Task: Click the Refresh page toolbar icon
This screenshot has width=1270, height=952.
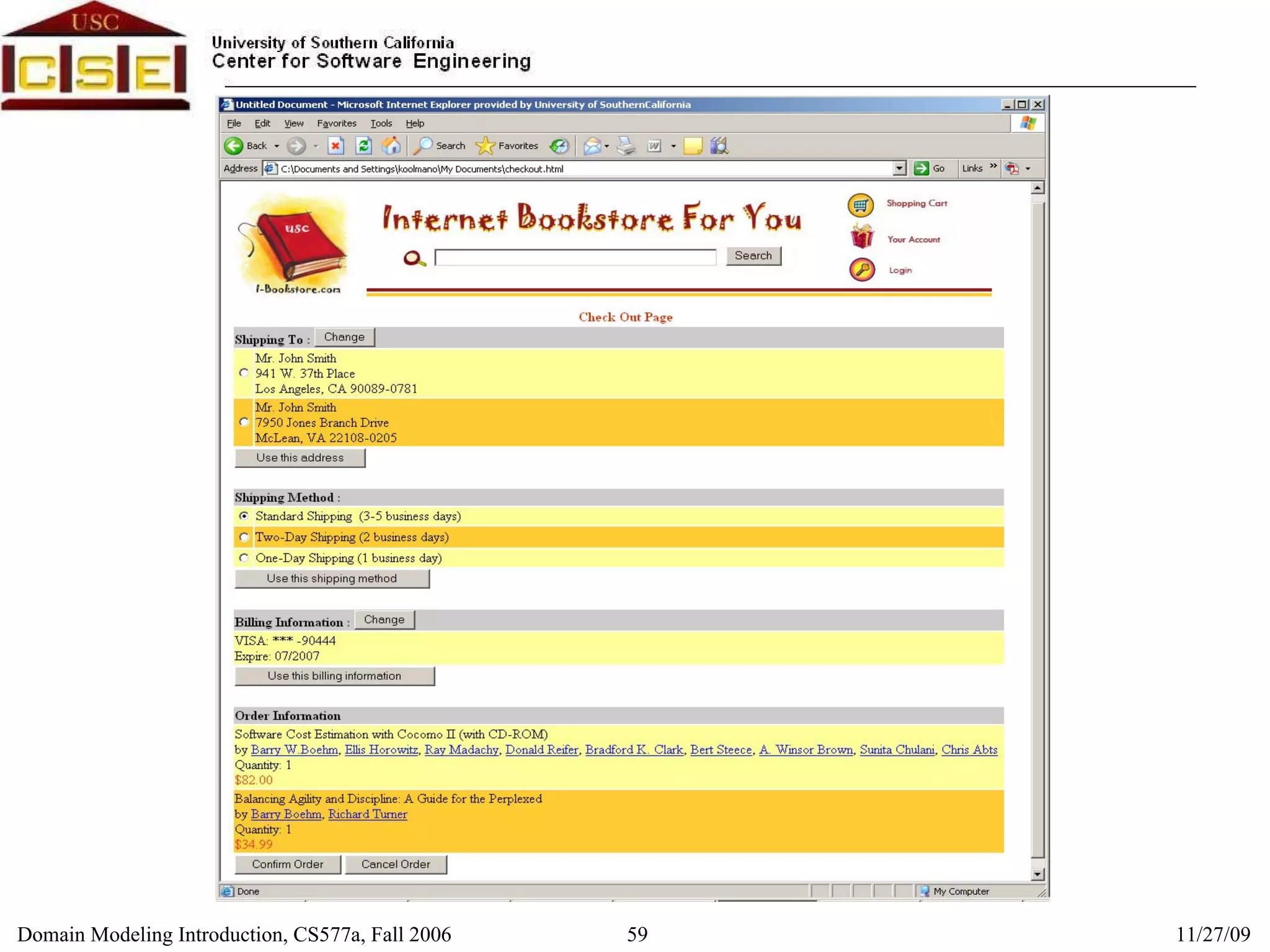Action: coord(363,146)
